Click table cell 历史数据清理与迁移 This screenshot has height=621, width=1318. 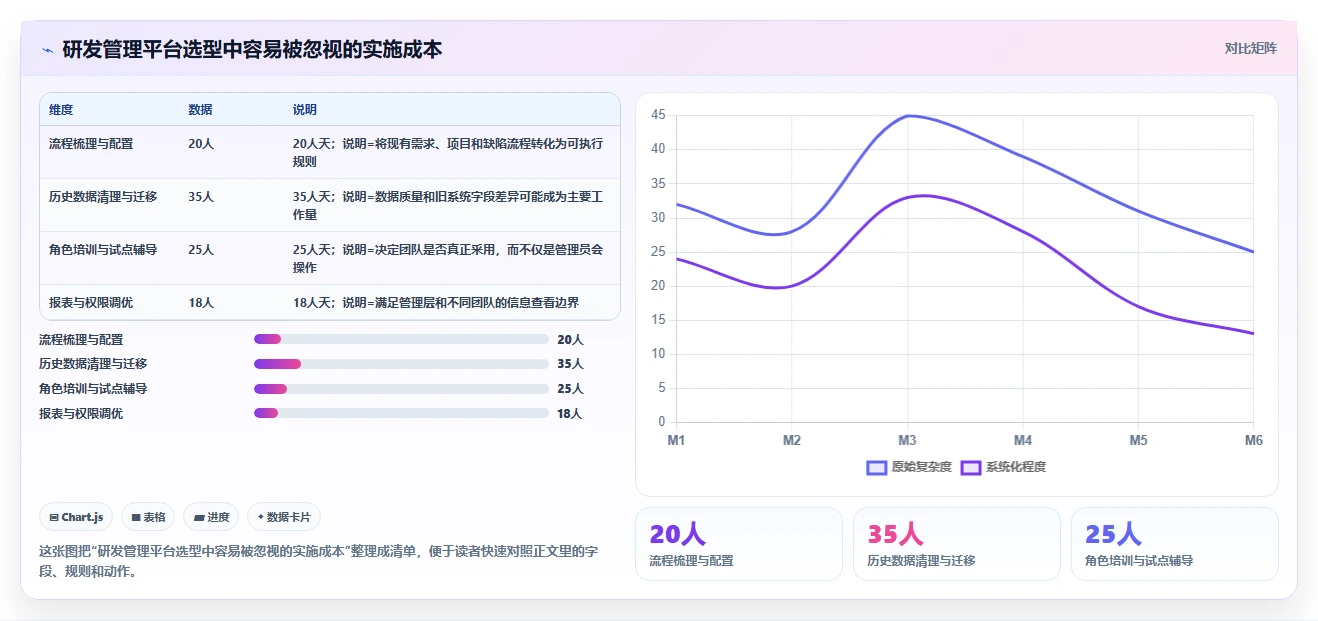point(103,197)
